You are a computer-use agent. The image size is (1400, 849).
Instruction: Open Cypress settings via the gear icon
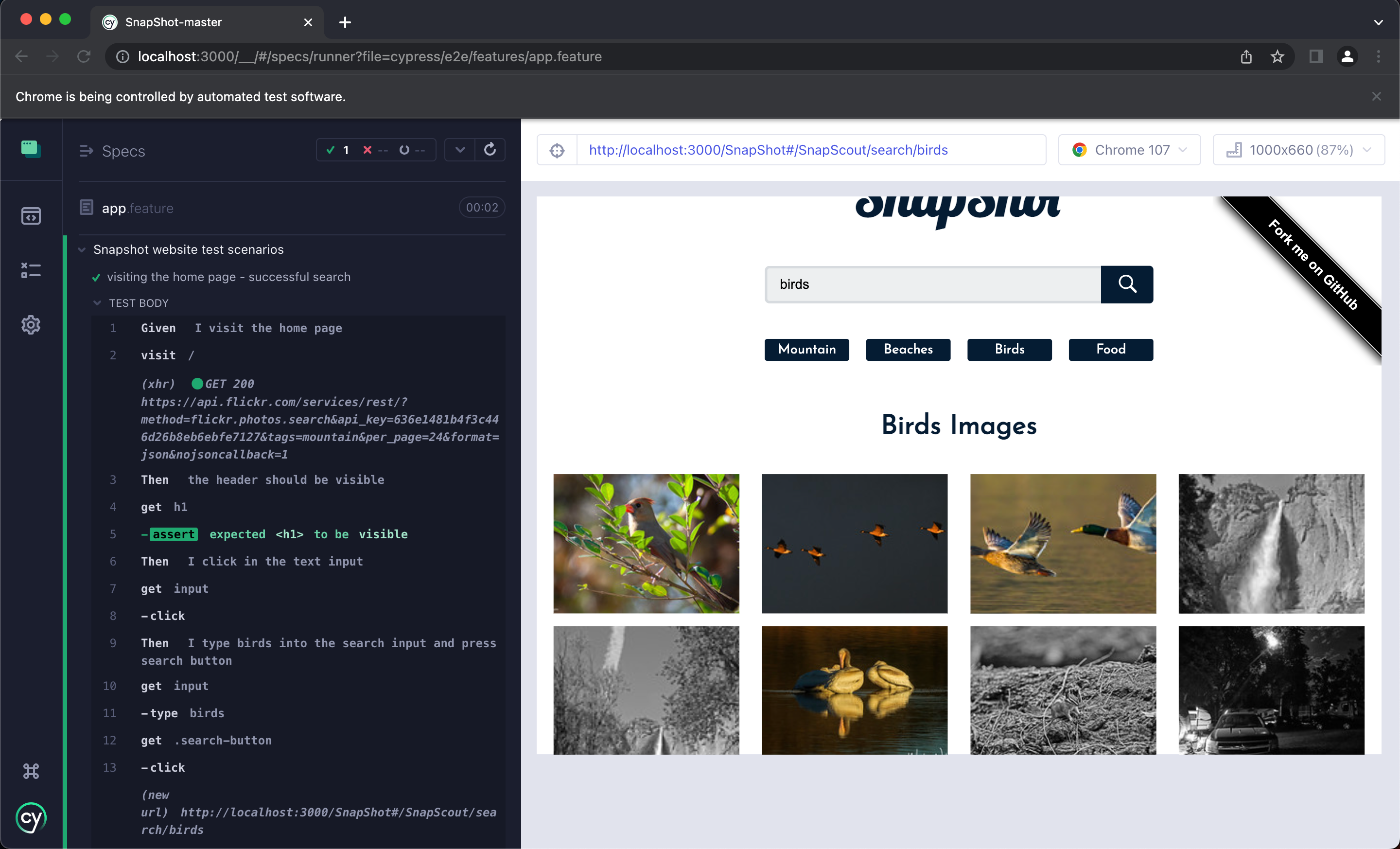point(31,324)
